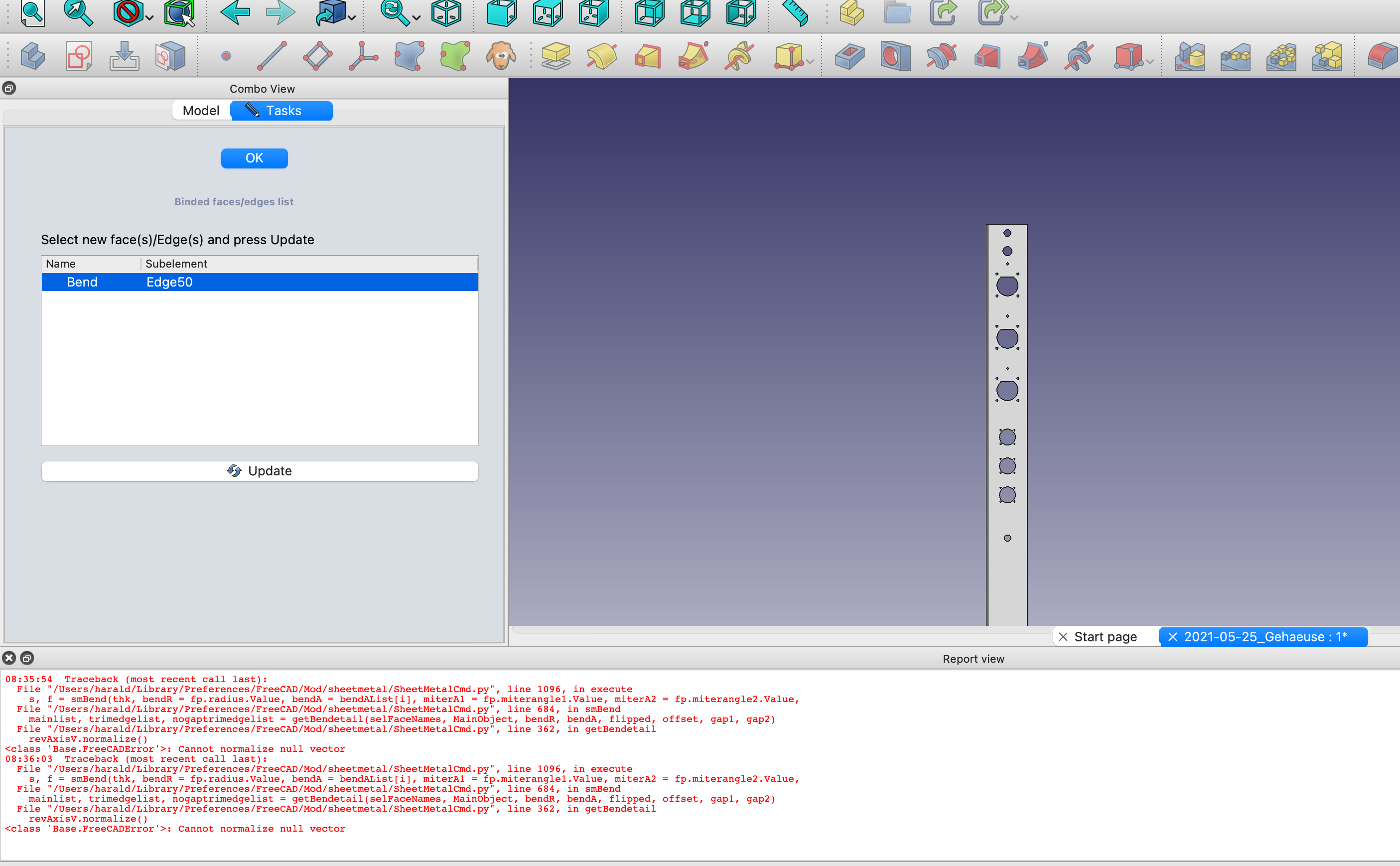The image size is (1400, 866).
Task: Click the Measure distance tool
Action: (x=794, y=14)
